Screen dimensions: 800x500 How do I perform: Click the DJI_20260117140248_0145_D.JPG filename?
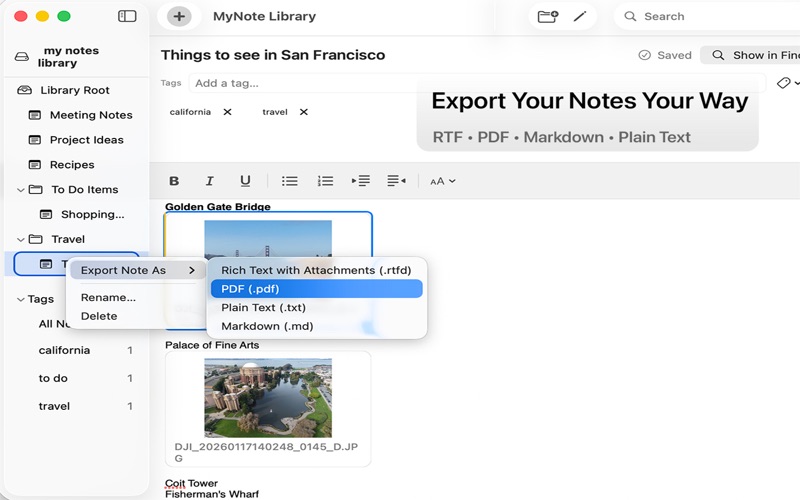[266, 452]
